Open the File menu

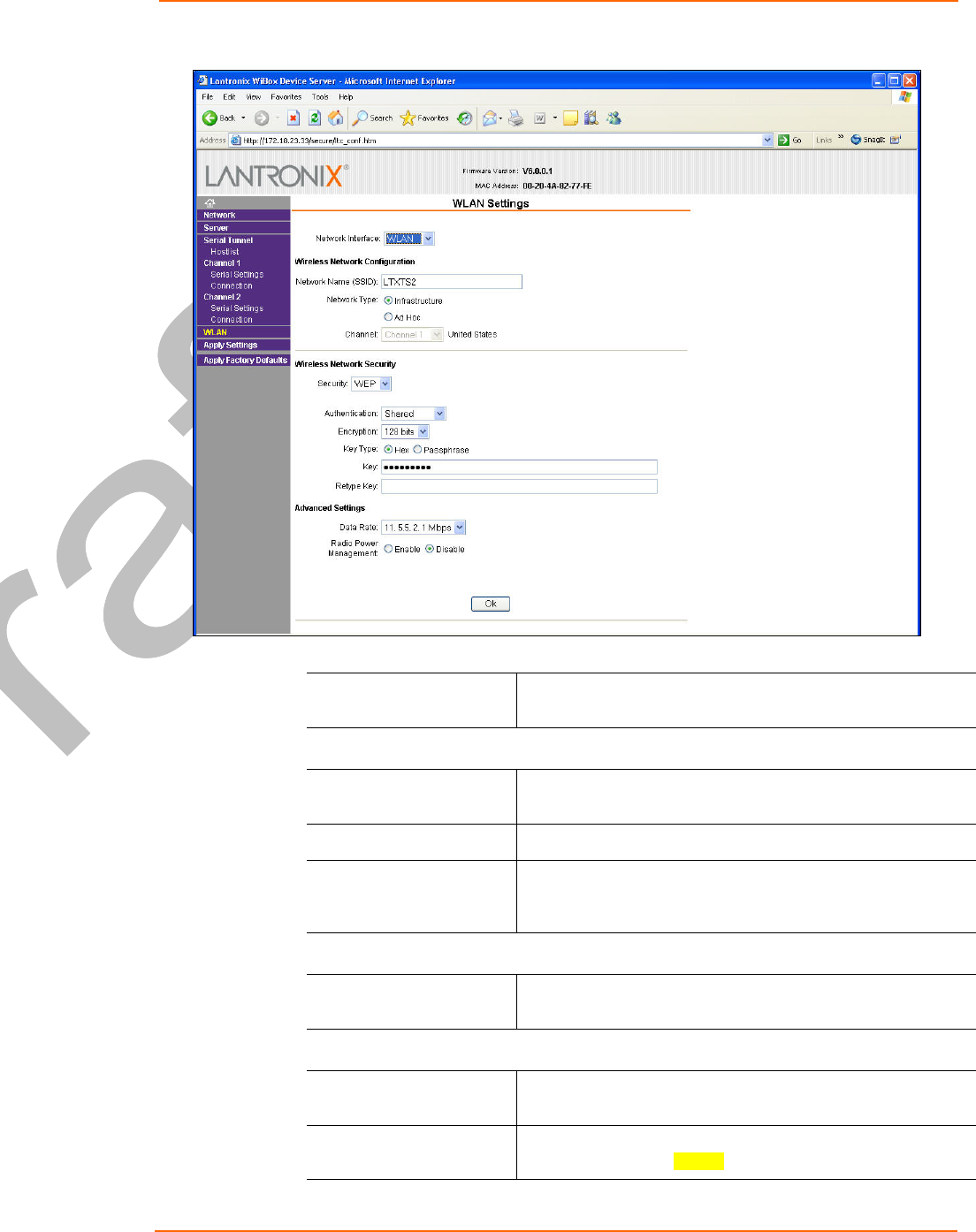point(207,97)
